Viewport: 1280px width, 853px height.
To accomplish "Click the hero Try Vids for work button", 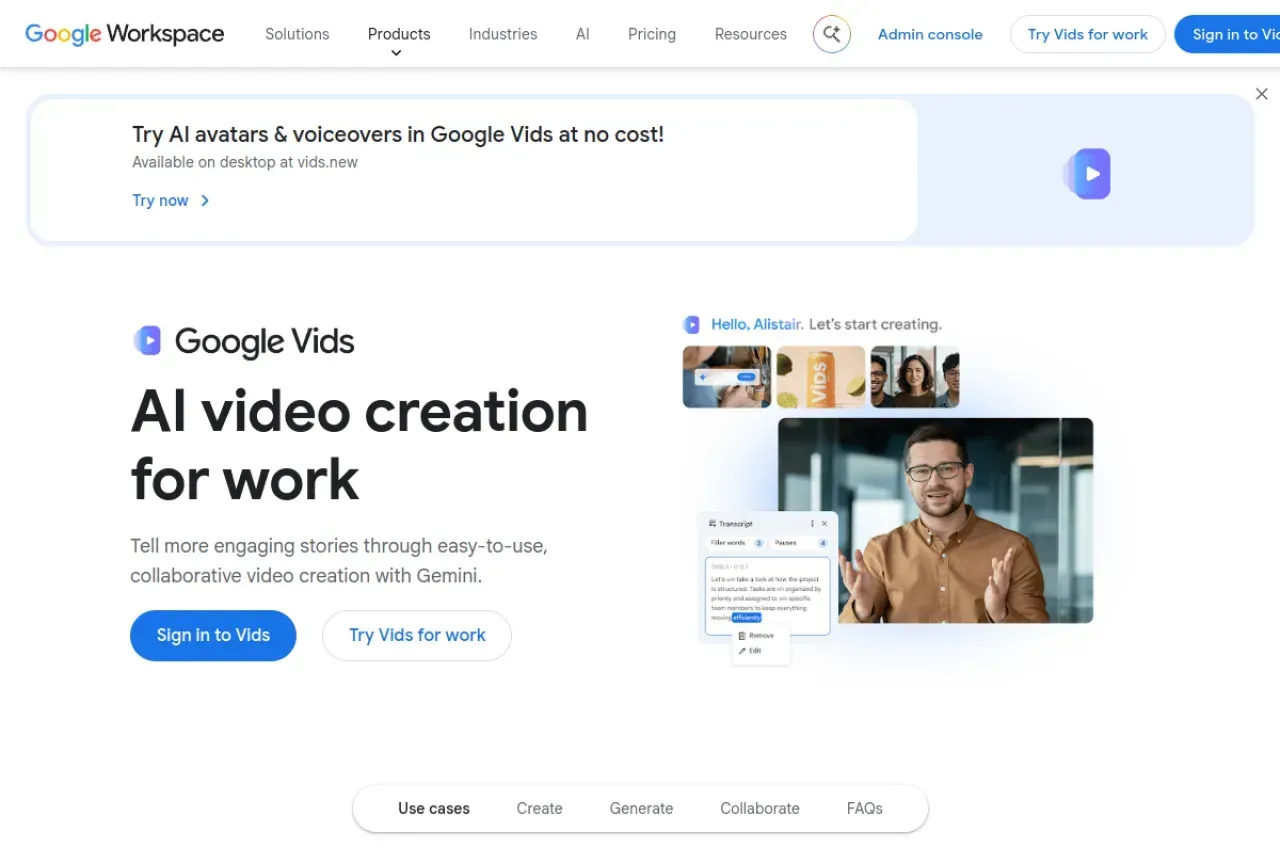I will (x=417, y=635).
